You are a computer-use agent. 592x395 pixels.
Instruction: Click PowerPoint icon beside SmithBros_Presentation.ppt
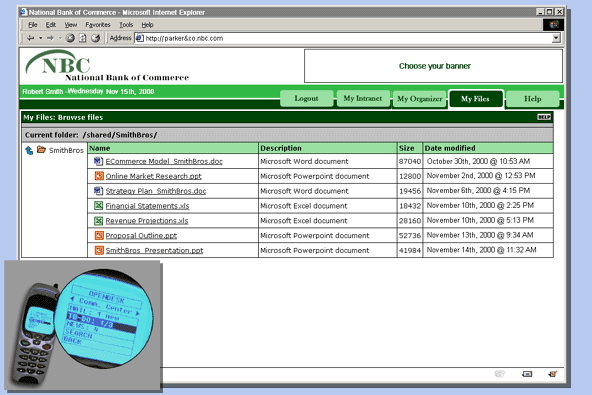(x=99, y=250)
